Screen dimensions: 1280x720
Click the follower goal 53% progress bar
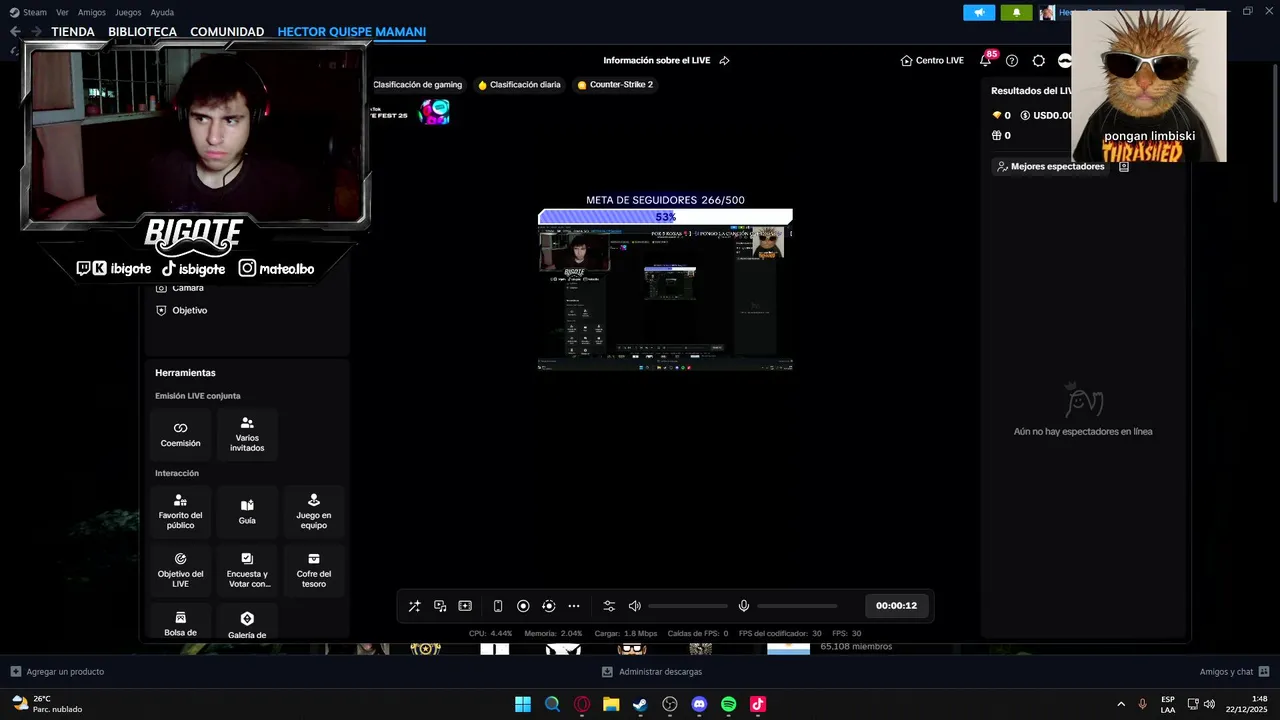(x=665, y=217)
